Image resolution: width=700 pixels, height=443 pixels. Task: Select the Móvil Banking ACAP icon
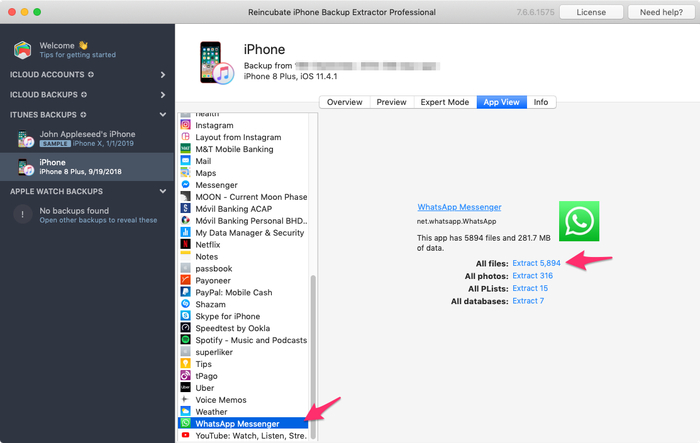pyautogui.click(x=185, y=209)
